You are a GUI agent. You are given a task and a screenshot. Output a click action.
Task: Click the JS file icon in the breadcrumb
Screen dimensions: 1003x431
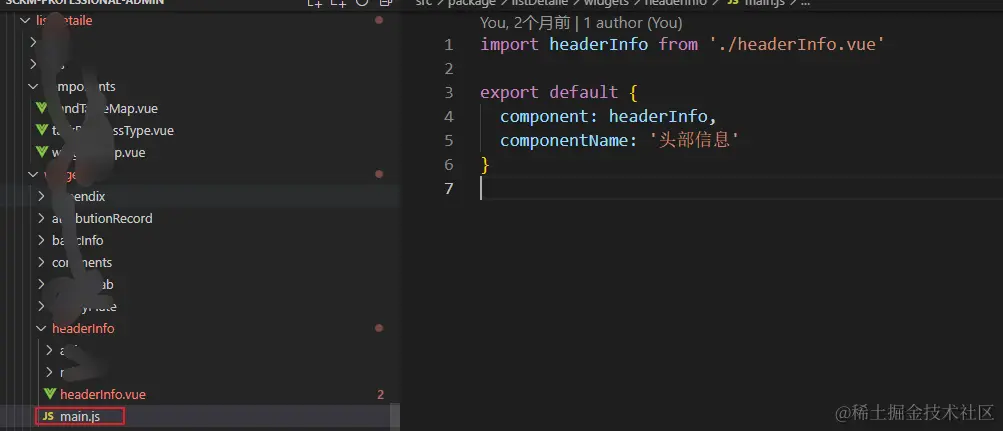(x=732, y=3)
